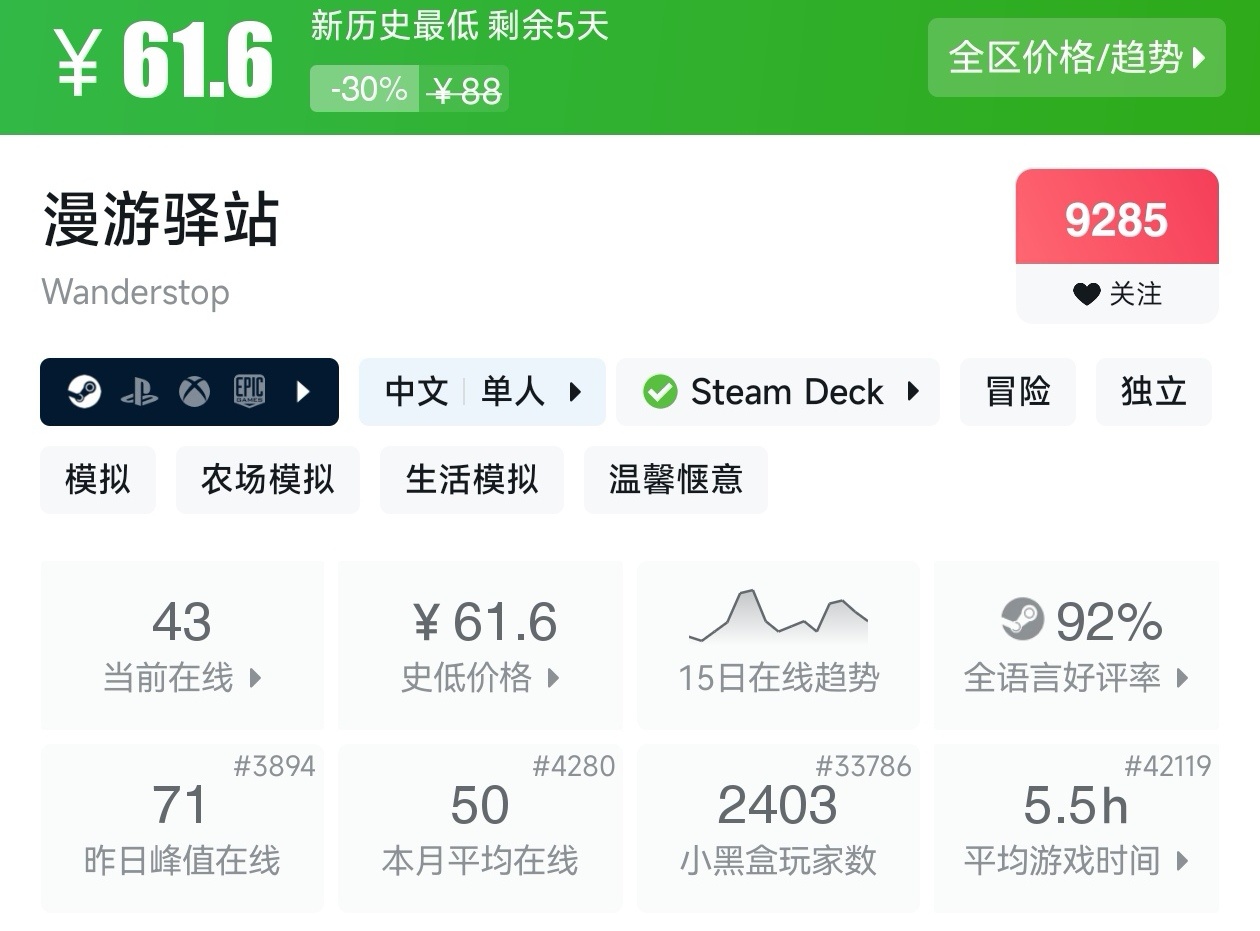Viewport: 1260px width, 931px height.
Task: Click the Steam platform icon
Action: pyautogui.click(x=84, y=392)
